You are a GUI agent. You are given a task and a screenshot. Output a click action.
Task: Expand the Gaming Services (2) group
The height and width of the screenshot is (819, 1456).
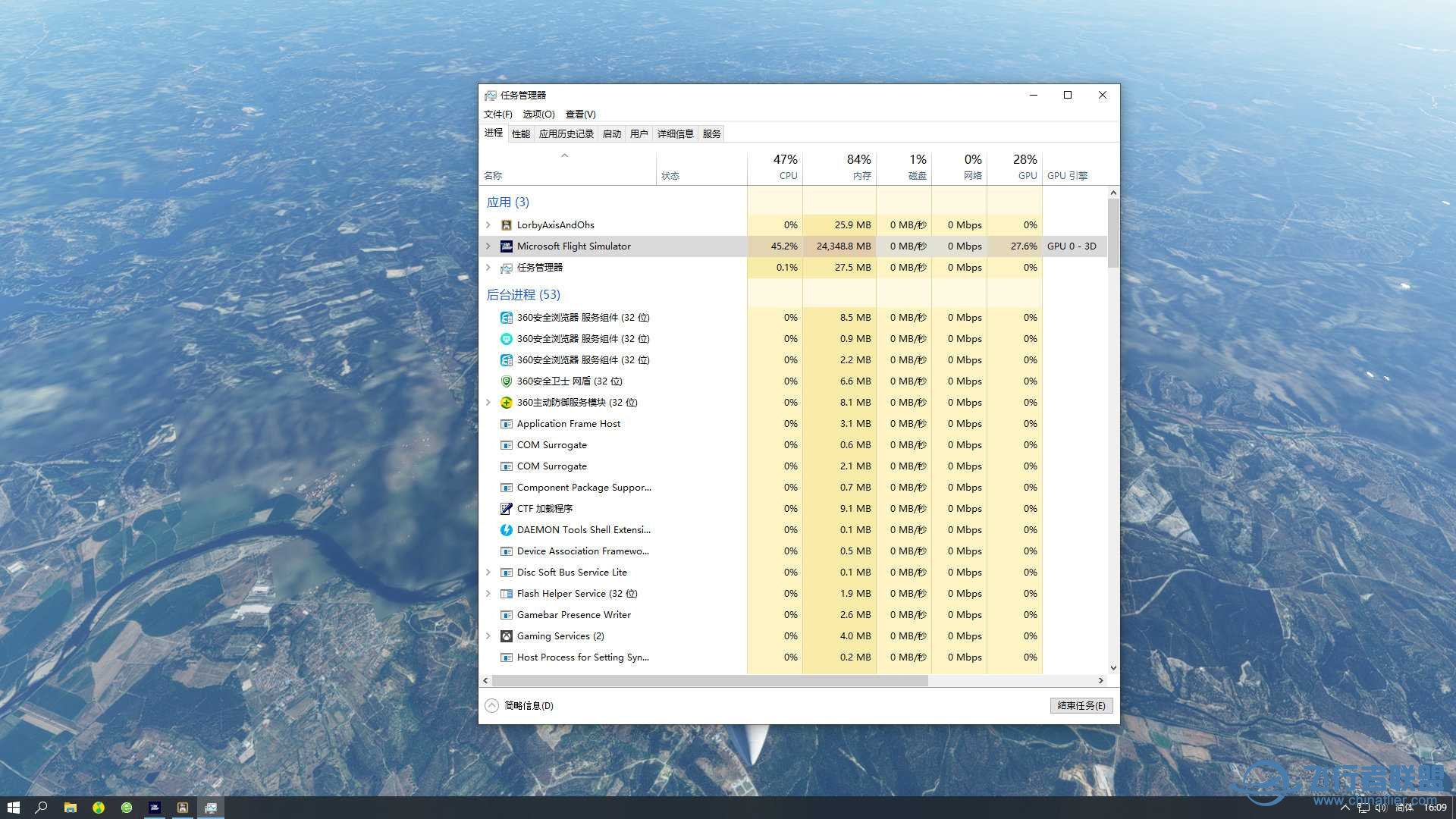coord(488,636)
